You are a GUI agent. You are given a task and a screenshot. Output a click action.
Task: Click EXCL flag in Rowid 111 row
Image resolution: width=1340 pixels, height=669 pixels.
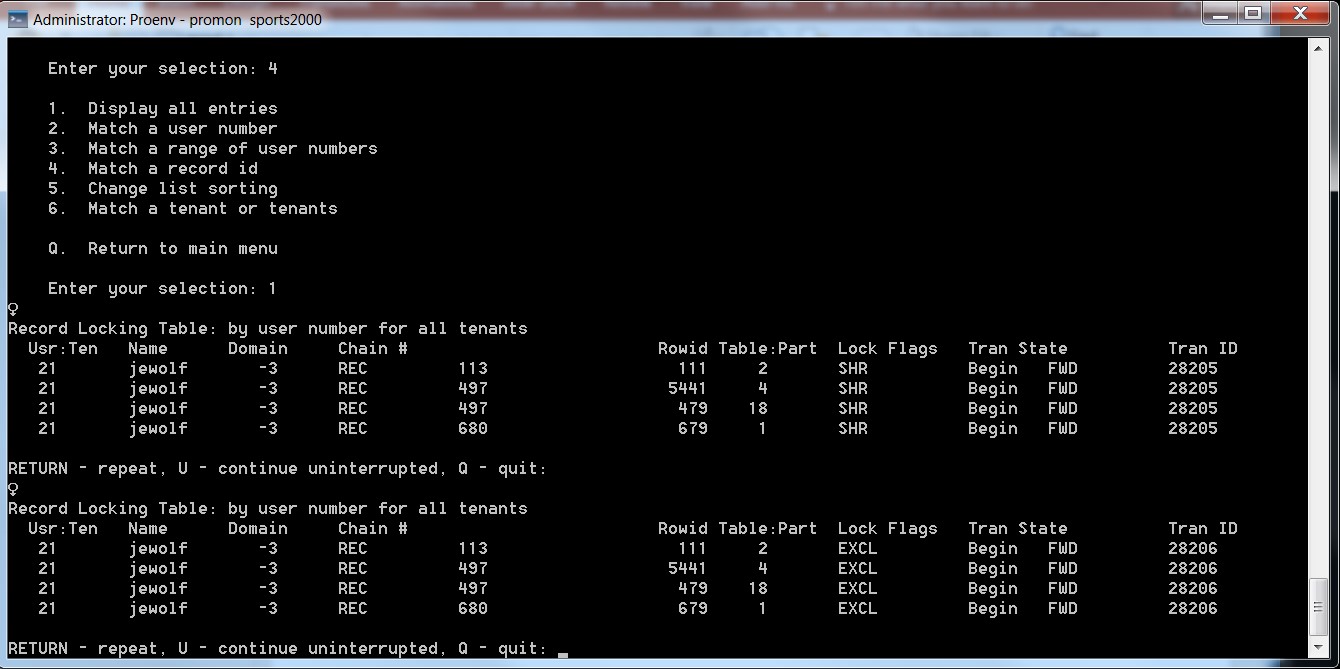pos(858,548)
